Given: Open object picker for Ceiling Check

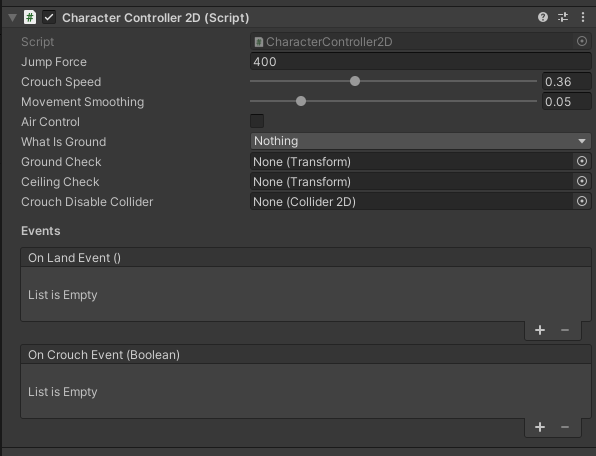Looking at the screenshot, I should coord(582,181).
